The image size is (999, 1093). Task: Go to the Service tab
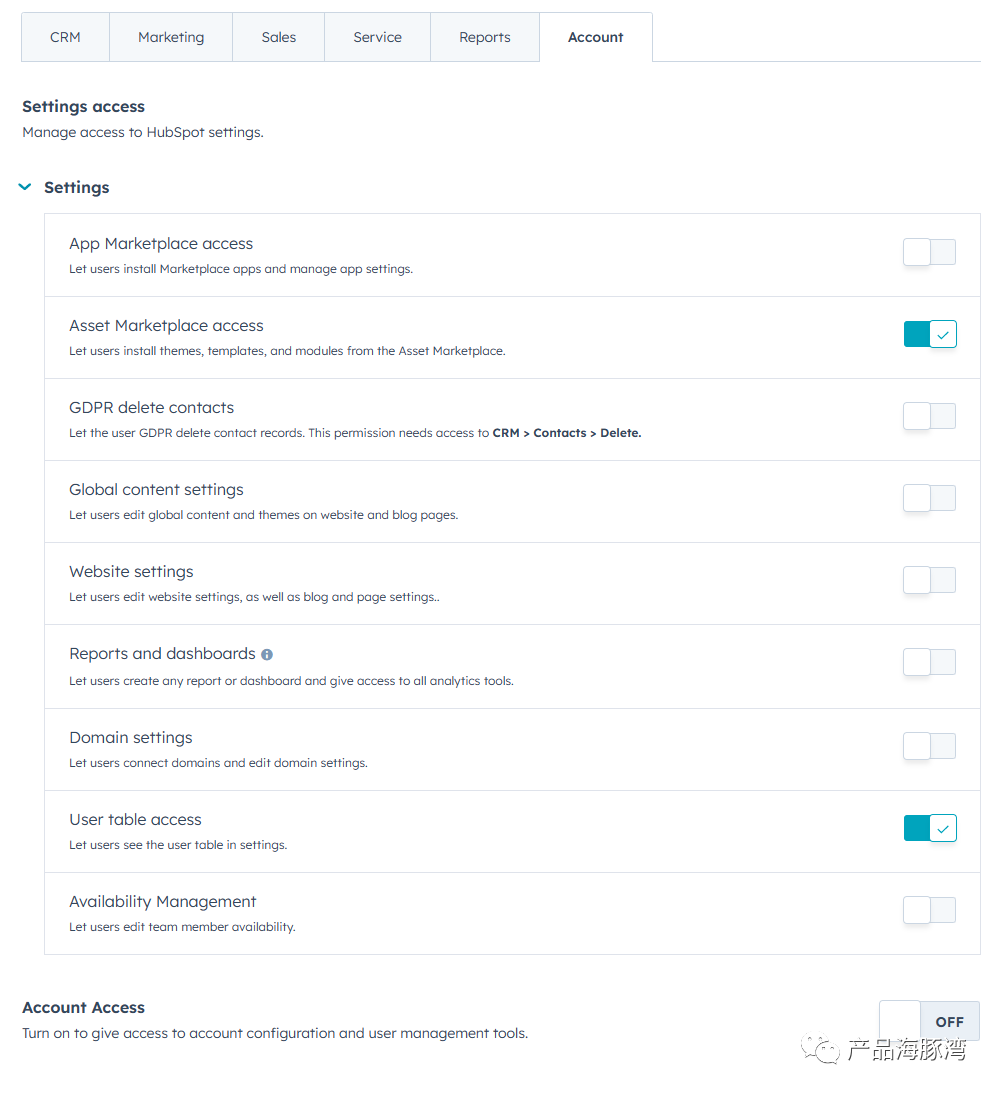pos(377,37)
